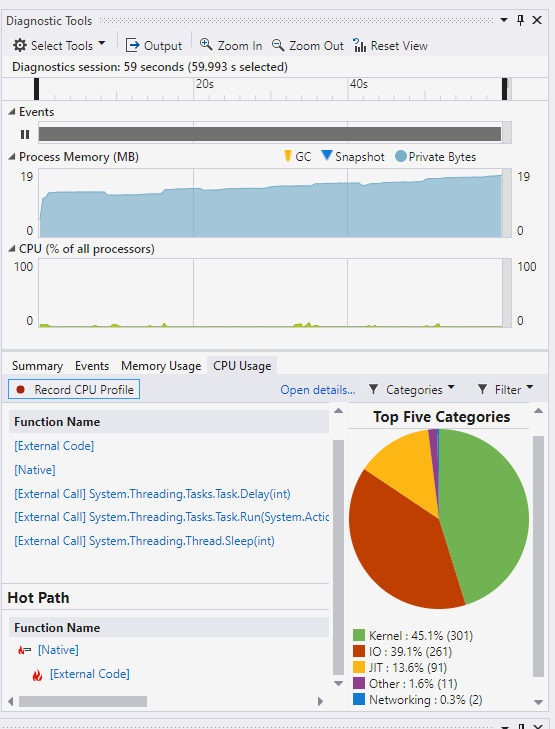This screenshot has width=555, height=729.
Task: Click the left selection handle on timeline
Action: coord(37,89)
